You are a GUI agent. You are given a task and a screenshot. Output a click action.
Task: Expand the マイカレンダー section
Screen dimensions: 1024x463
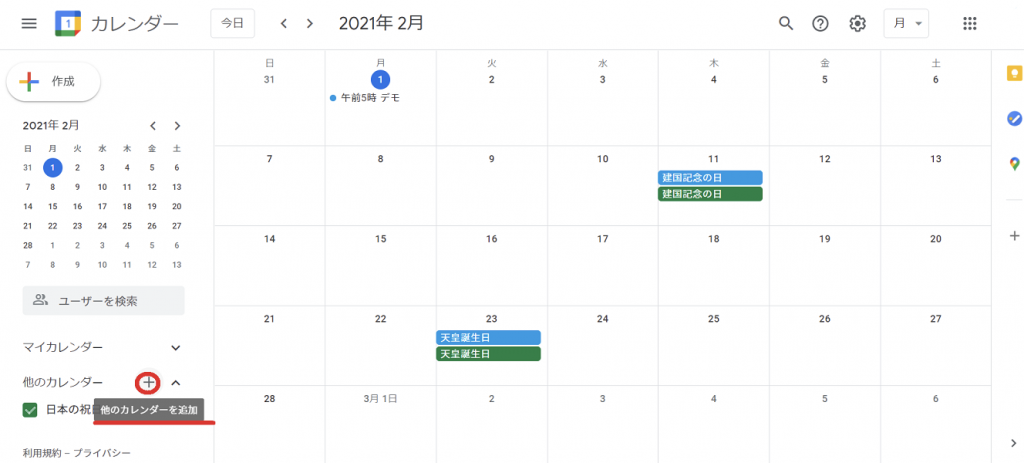point(176,347)
